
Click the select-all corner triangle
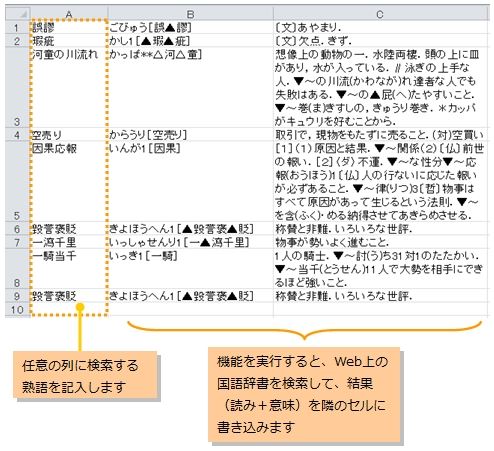(18, 14)
